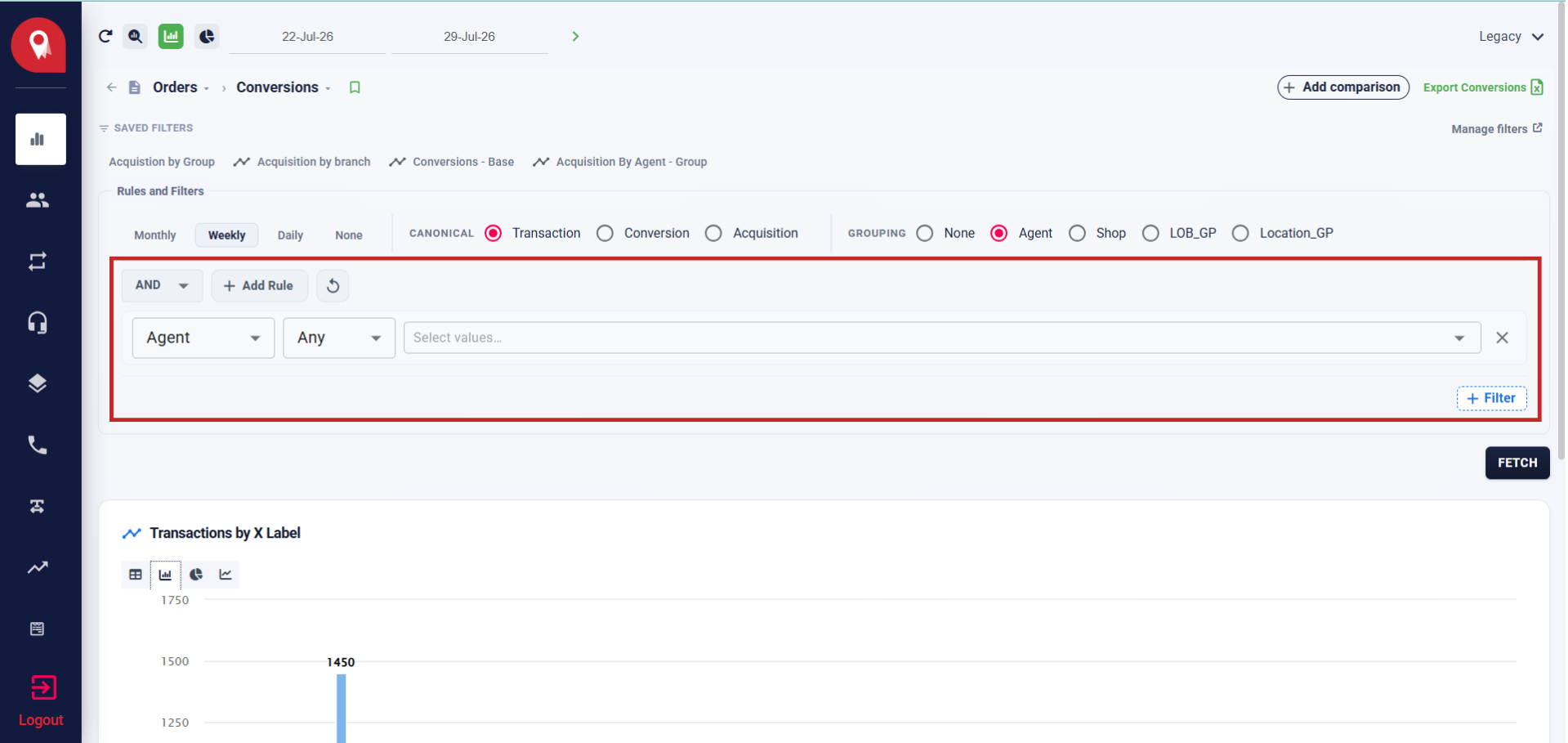Click the refresh icon in the top toolbar
The image size is (1568, 743).
(x=105, y=36)
